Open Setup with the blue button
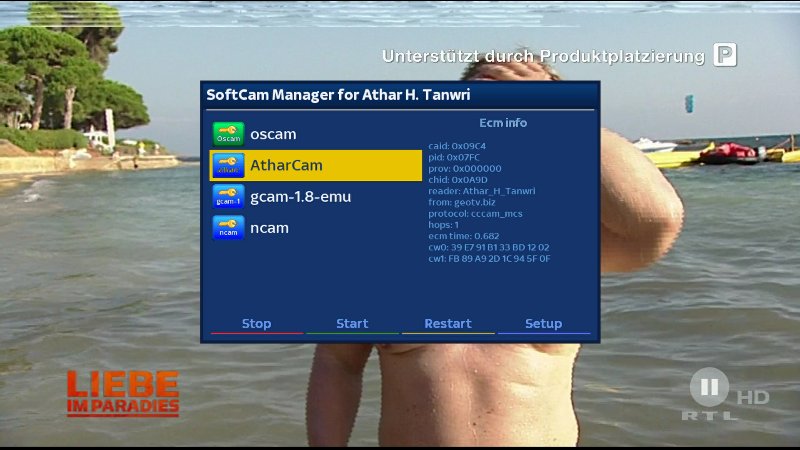 click(x=543, y=324)
